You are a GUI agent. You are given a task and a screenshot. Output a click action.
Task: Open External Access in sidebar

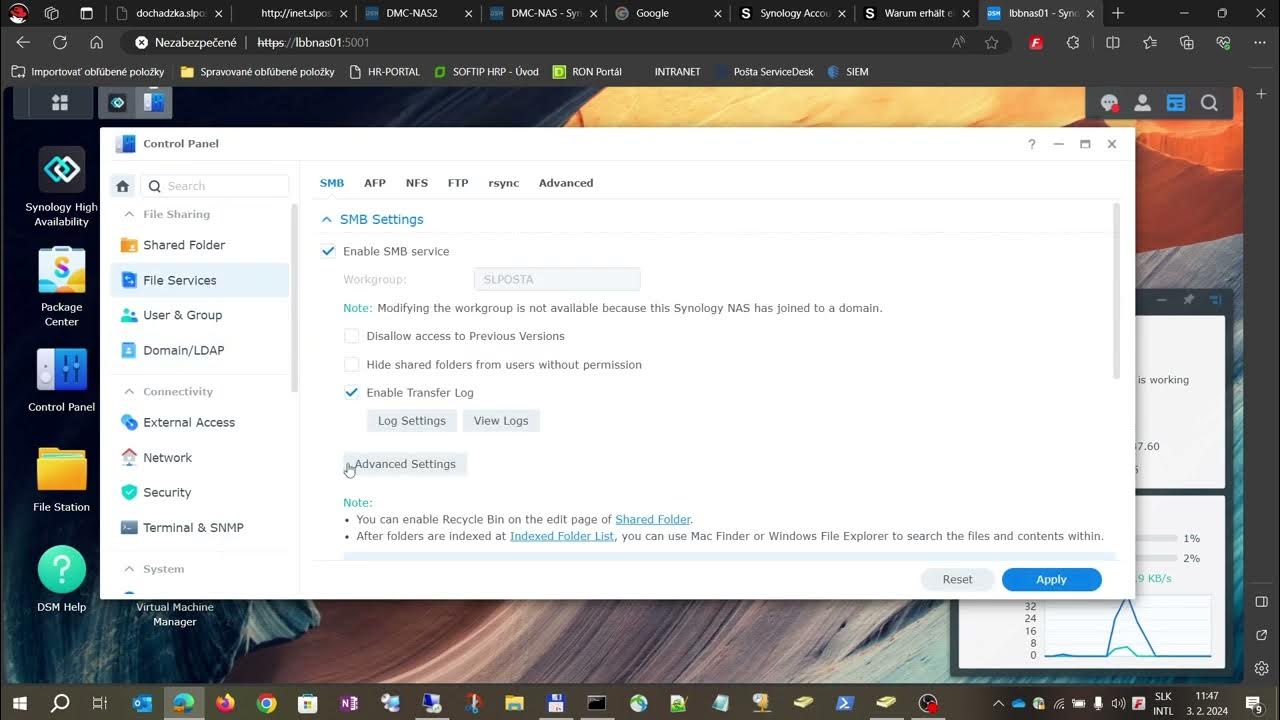tap(199, 422)
